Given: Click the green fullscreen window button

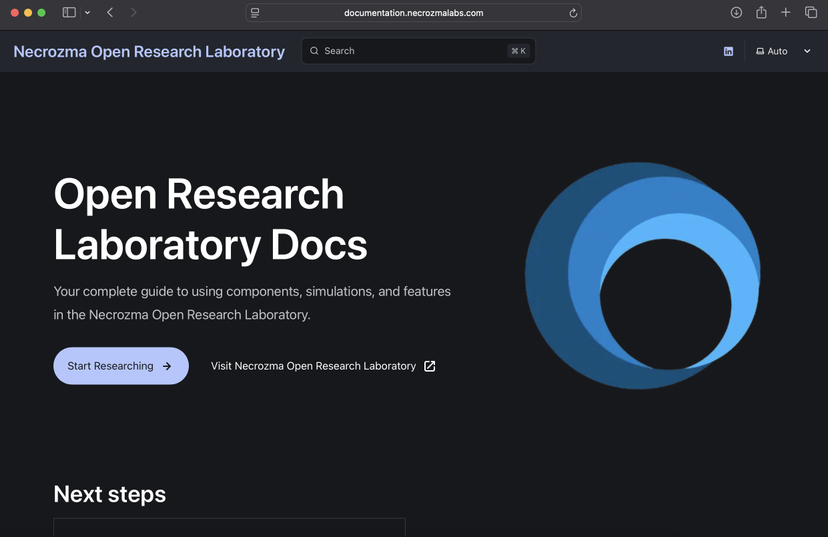Looking at the screenshot, I should (41, 13).
